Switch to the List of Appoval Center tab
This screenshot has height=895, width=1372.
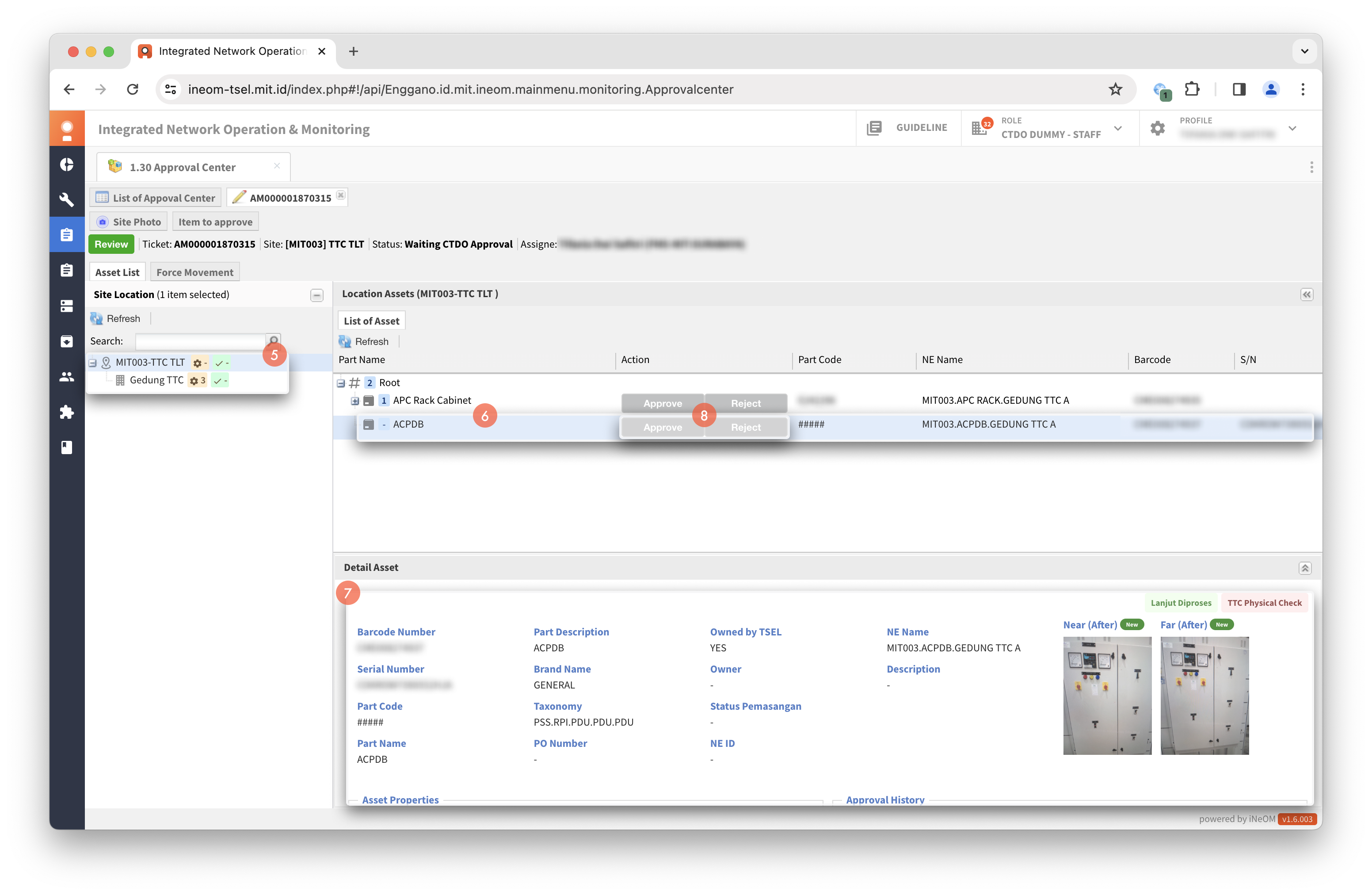[155, 198]
